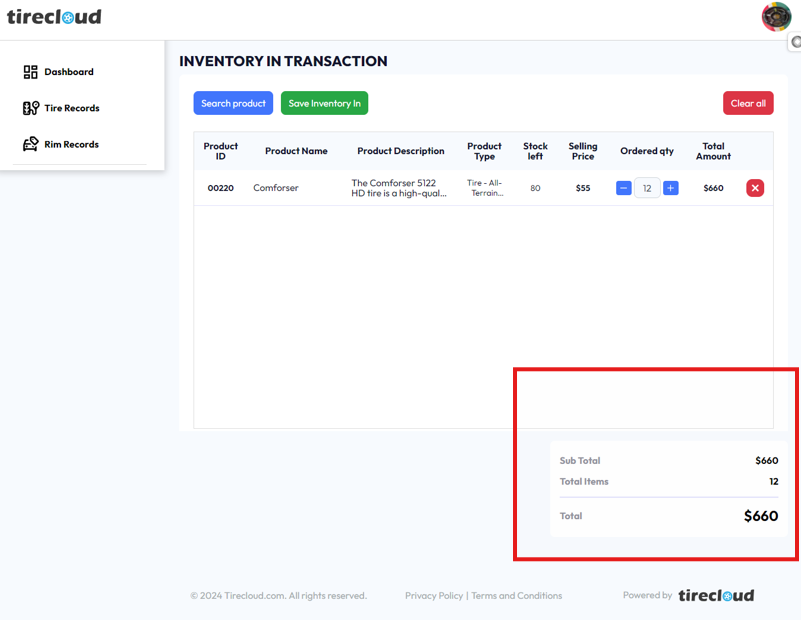Click the tirecloud logo in header
801x620 pixels.
point(54,17)
